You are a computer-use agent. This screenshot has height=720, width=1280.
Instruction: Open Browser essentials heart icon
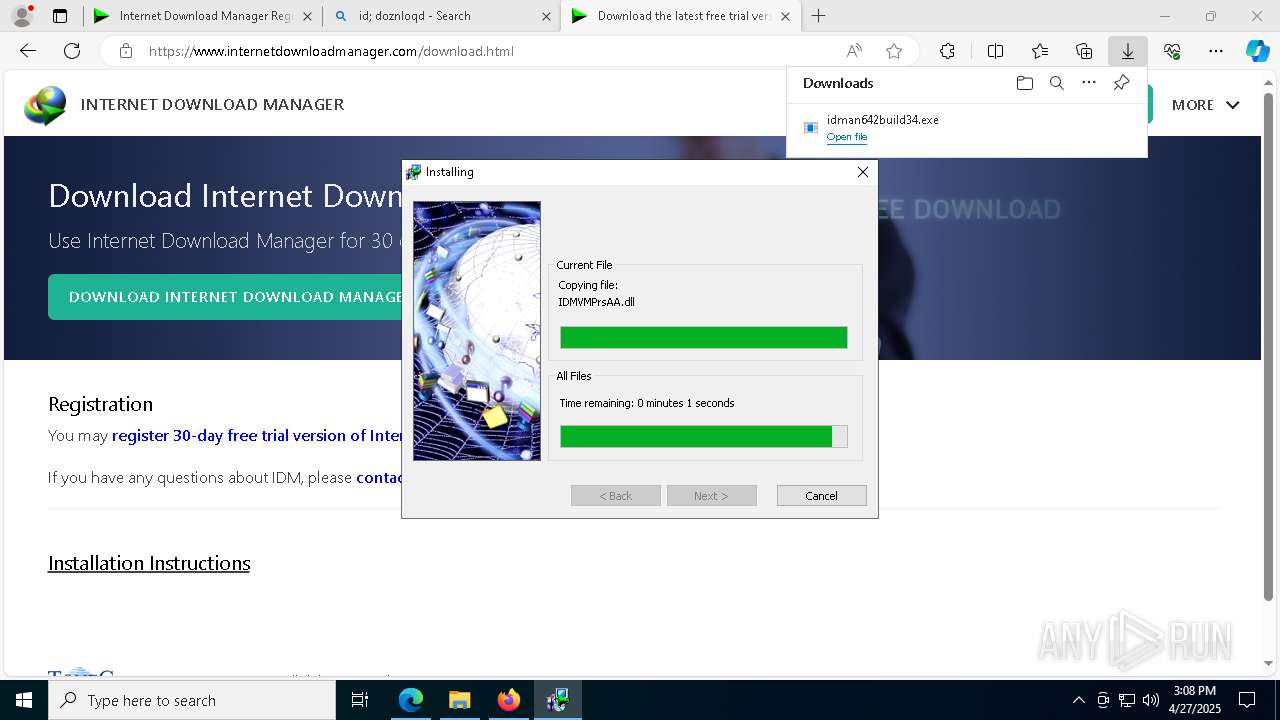(1172, 51)
